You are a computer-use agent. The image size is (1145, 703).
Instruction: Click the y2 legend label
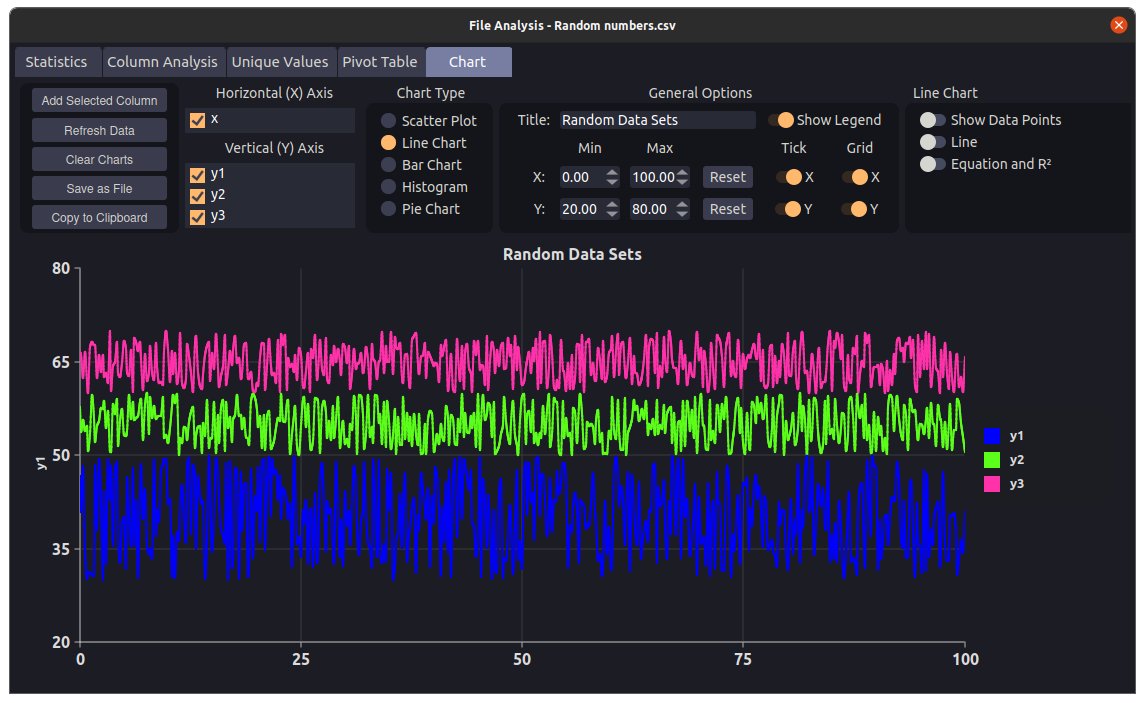point(1016,460)
